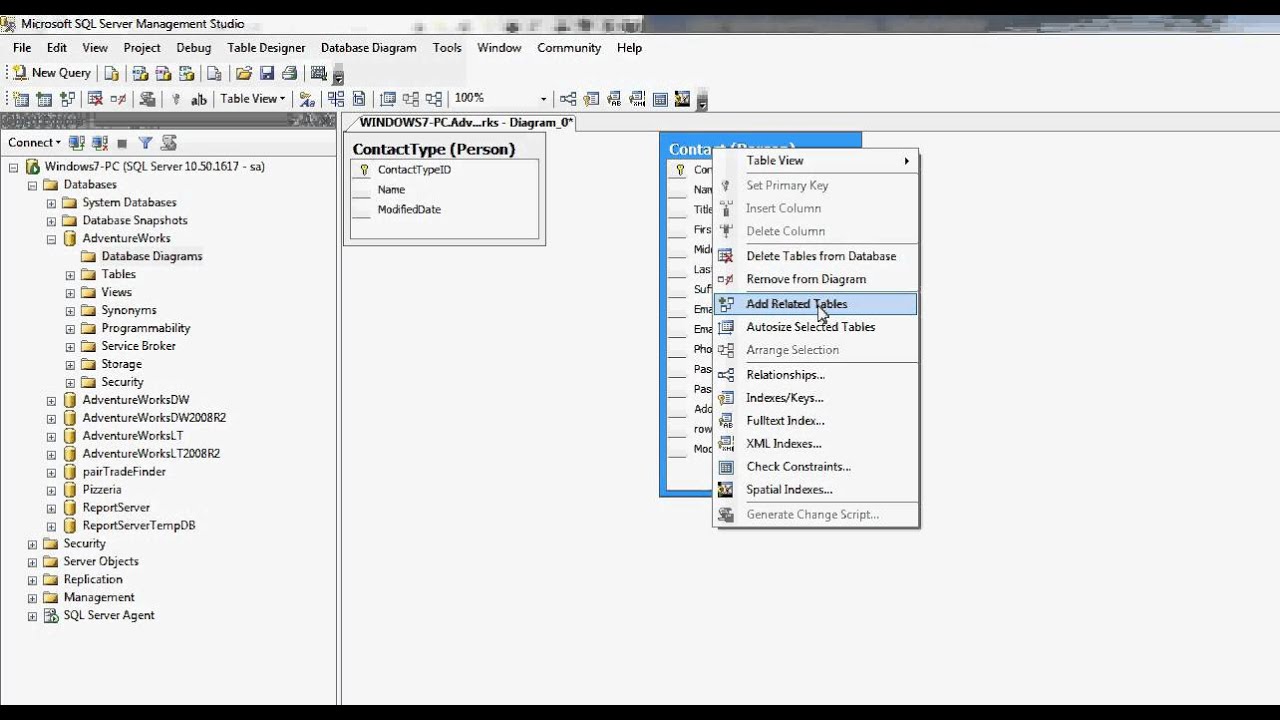Expand the System Databases folder

click(x=51, y=203)
